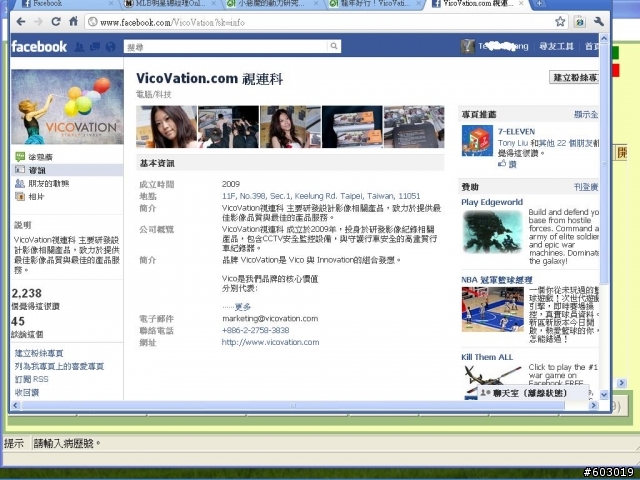Click the 建立粉絲專頁 sidebar link

39,353
